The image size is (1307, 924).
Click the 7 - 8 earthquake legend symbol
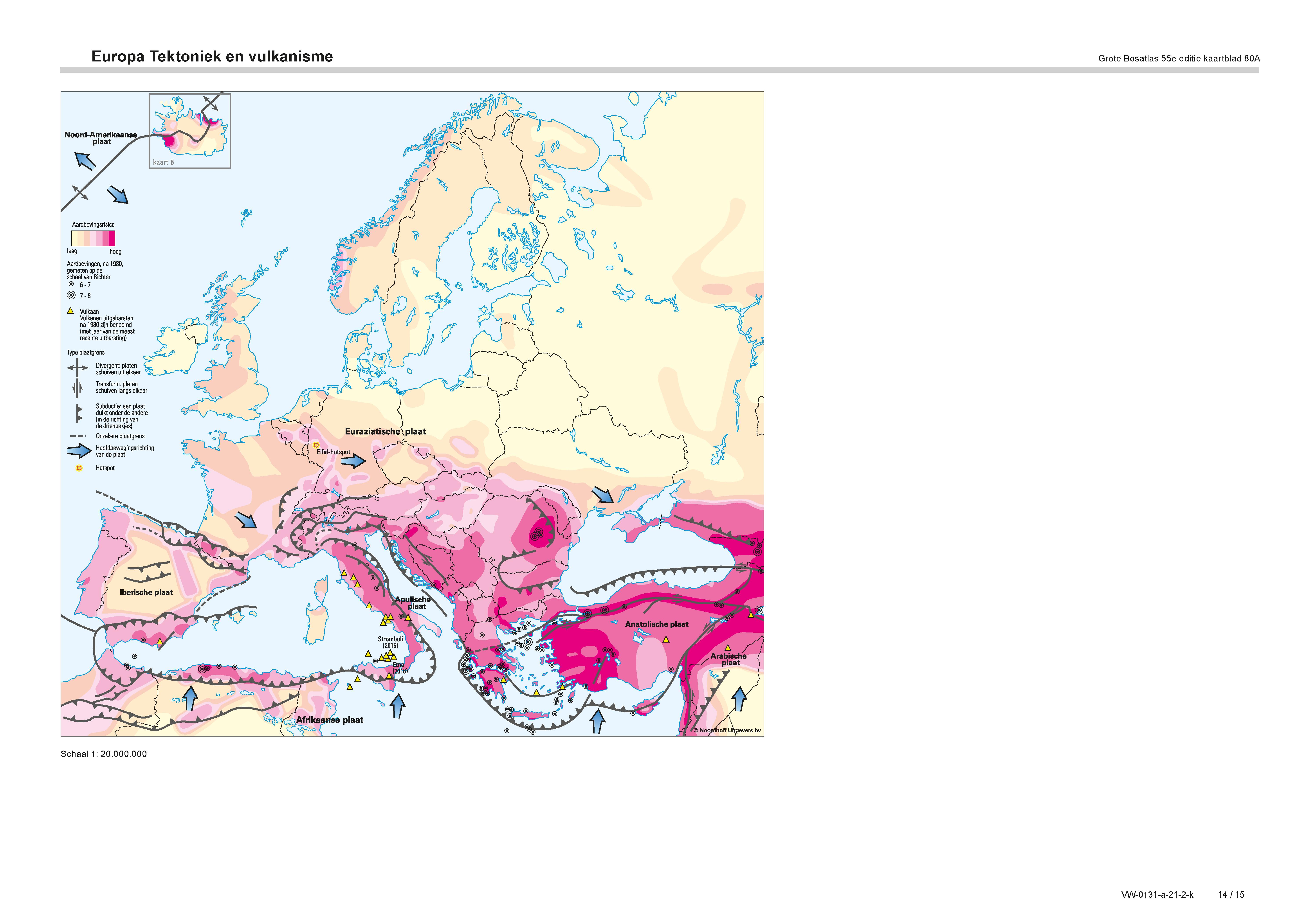tap(71, 295)
